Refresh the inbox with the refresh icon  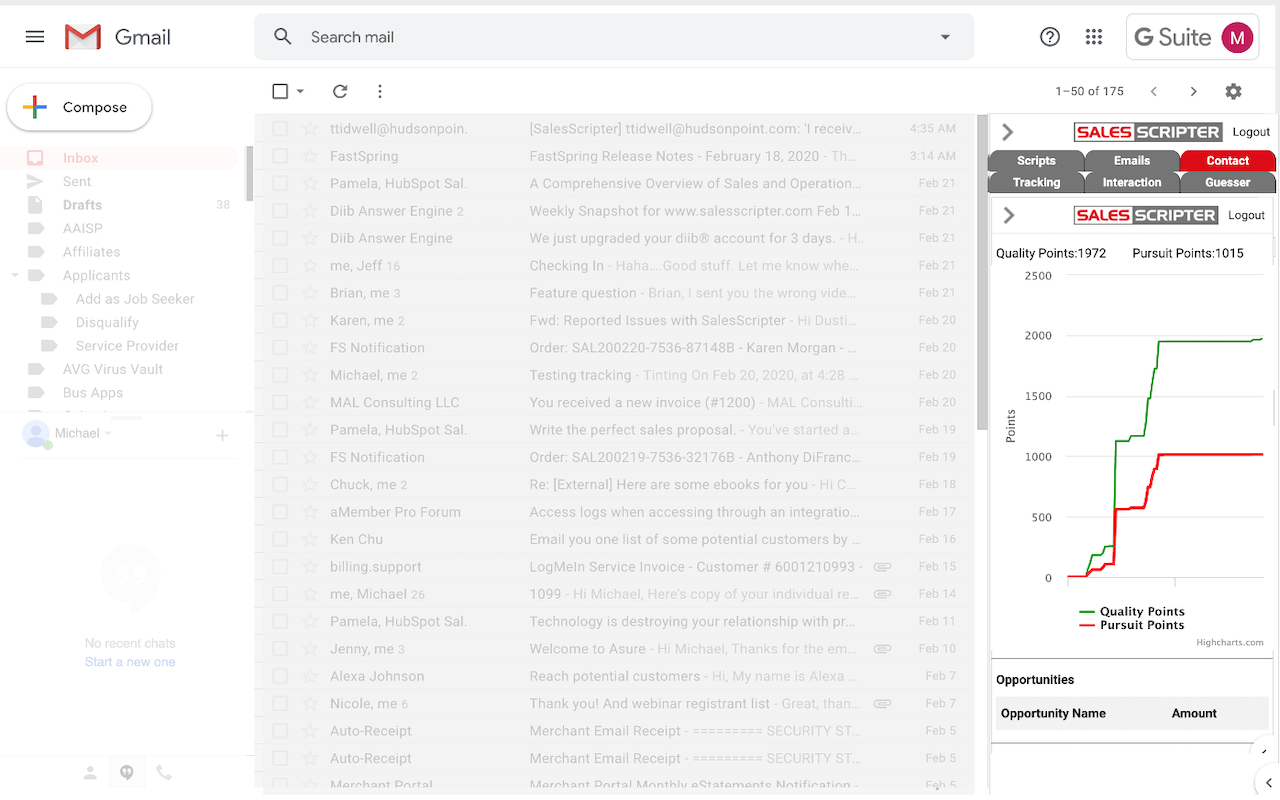tap(340, 91)
